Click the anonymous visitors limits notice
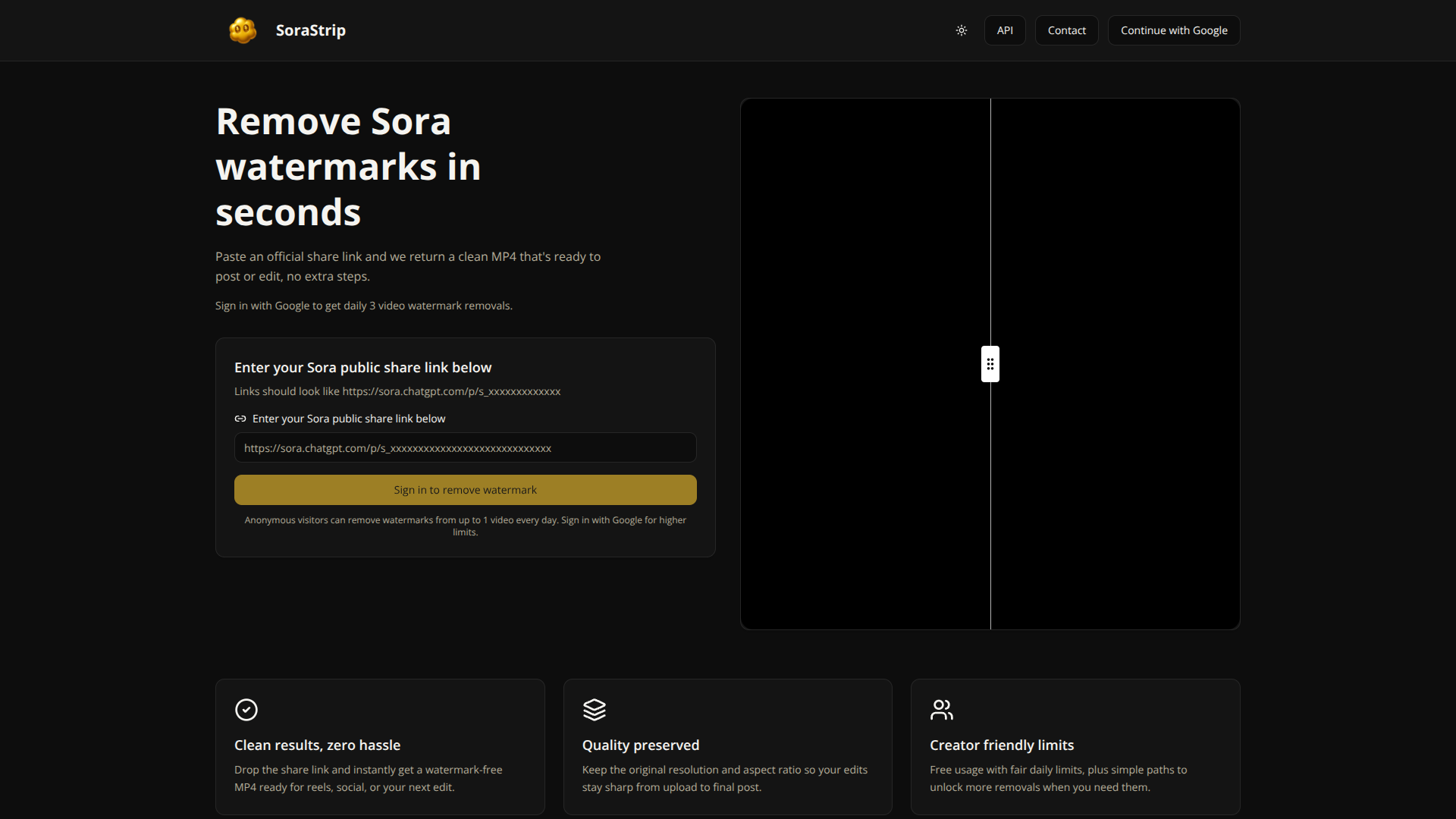This screenshot has width=1456, height=819. point(465,526)
